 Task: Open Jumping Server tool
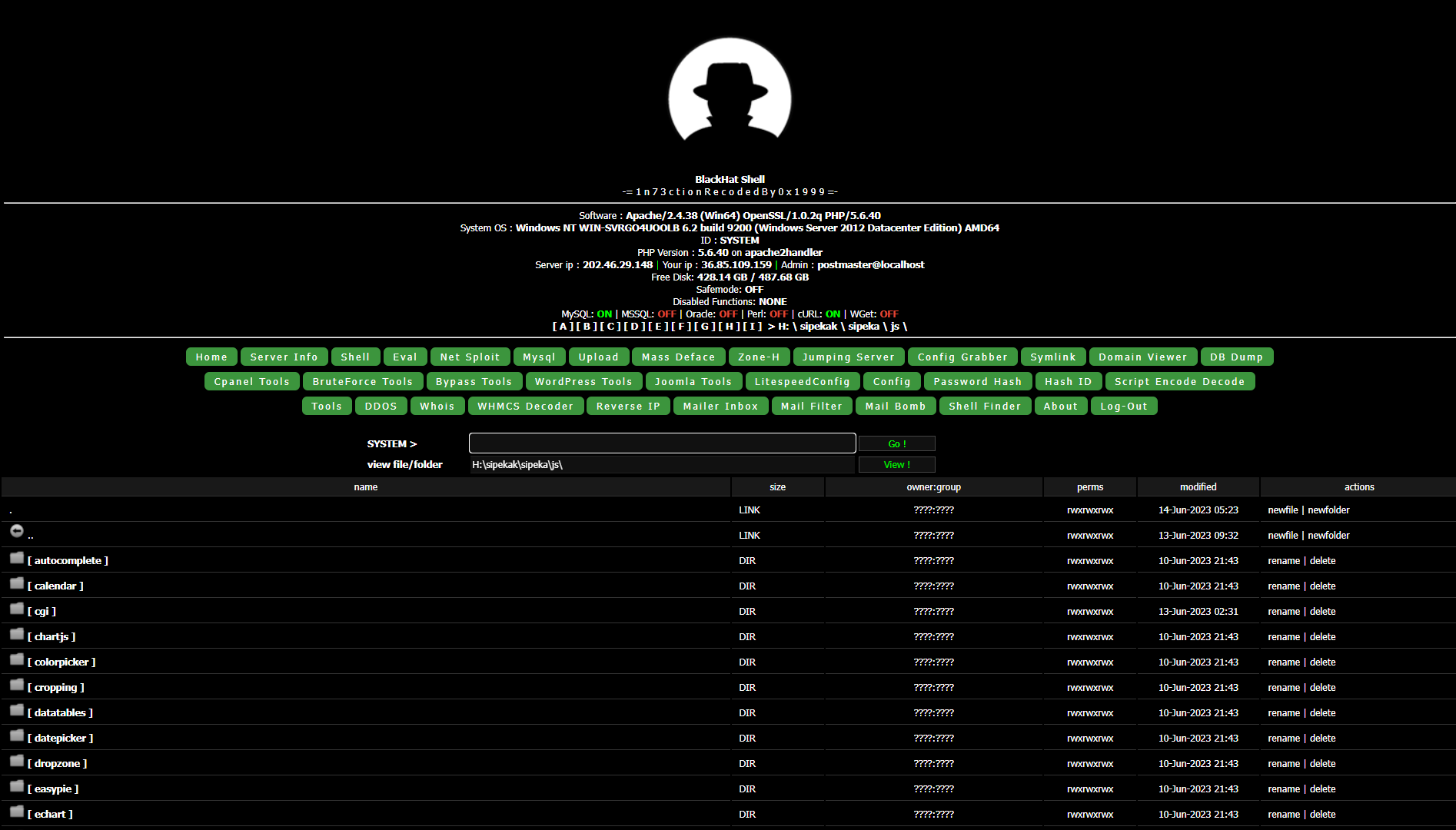click(x=849, y=357)
